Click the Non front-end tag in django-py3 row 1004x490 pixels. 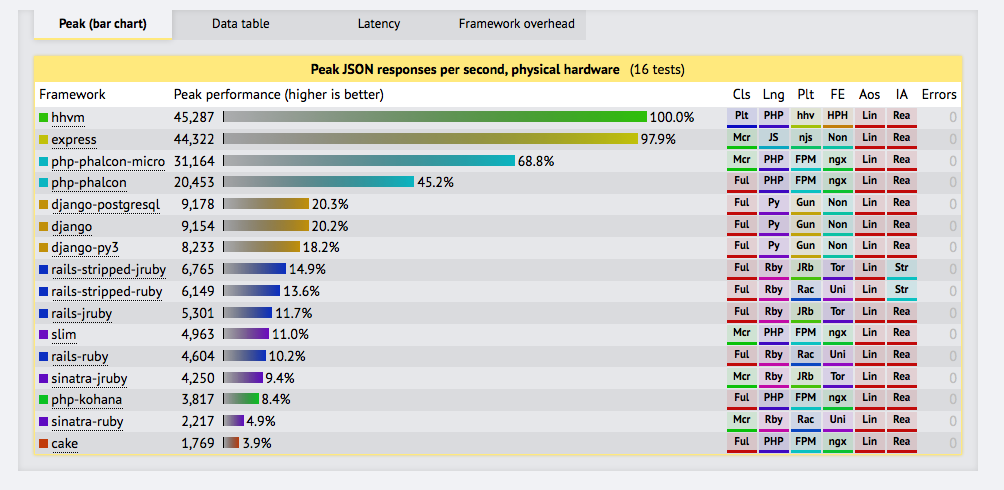tap(838, 247)
